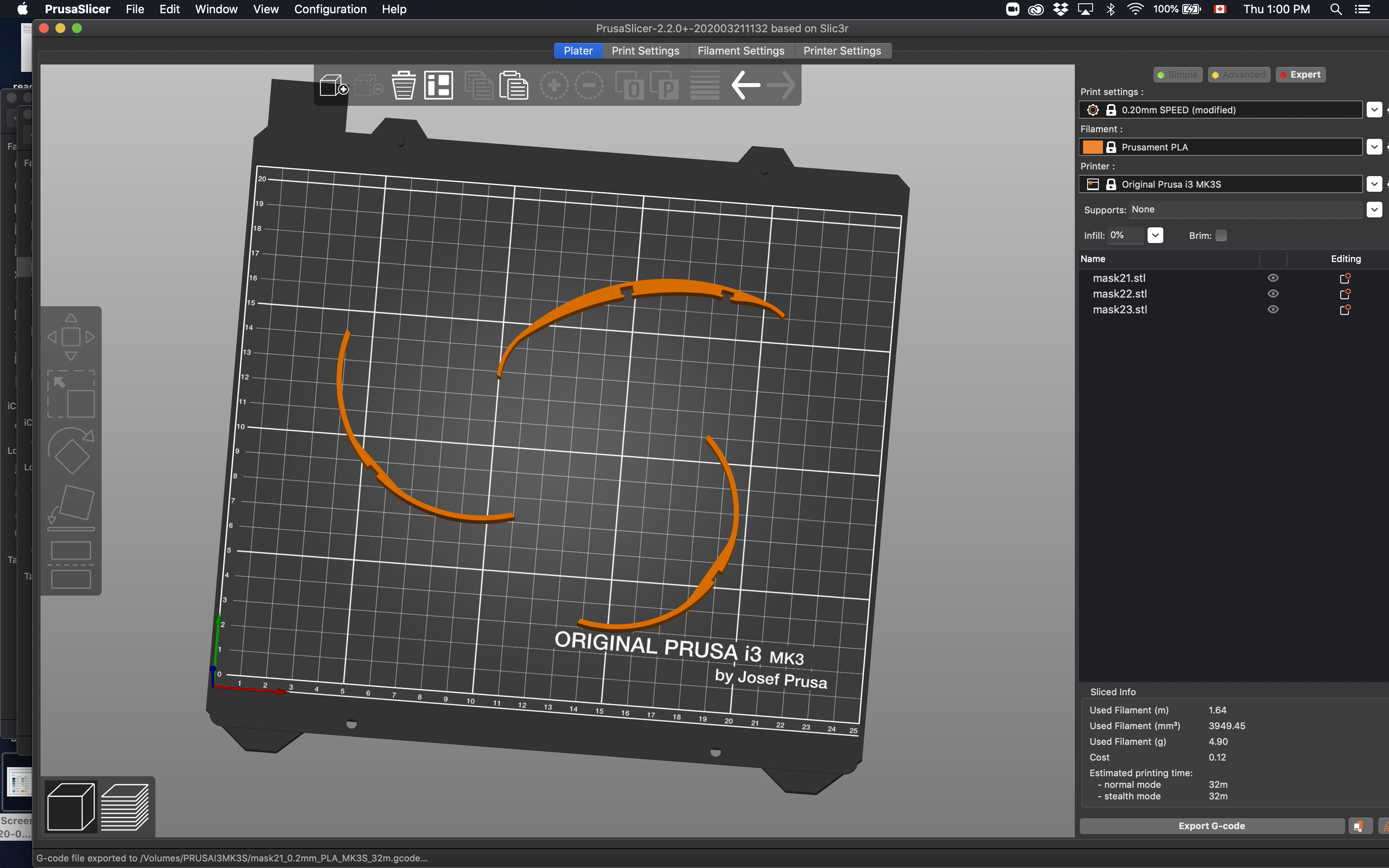This screenshot has width=1389, height=868.
Task: Click the Redo right arrow icon
Action: [780, 86]
